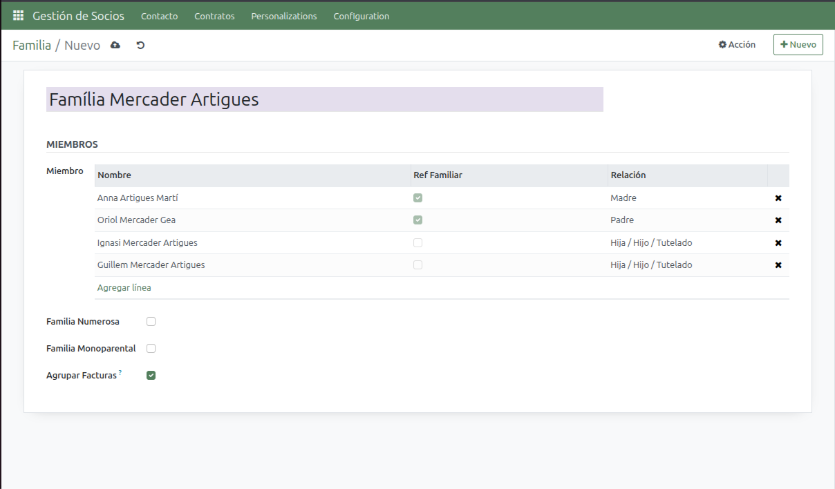Image resolution: width=835 pixels, height=489 pixels.
Task: Click the Agregar línea link
Action: tap(124, 288)
